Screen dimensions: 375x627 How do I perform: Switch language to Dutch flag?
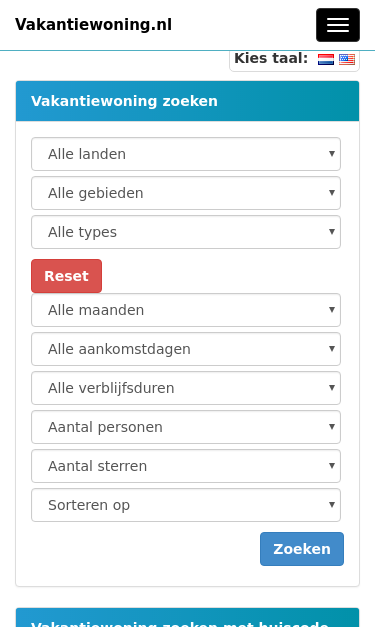point(326,60)
